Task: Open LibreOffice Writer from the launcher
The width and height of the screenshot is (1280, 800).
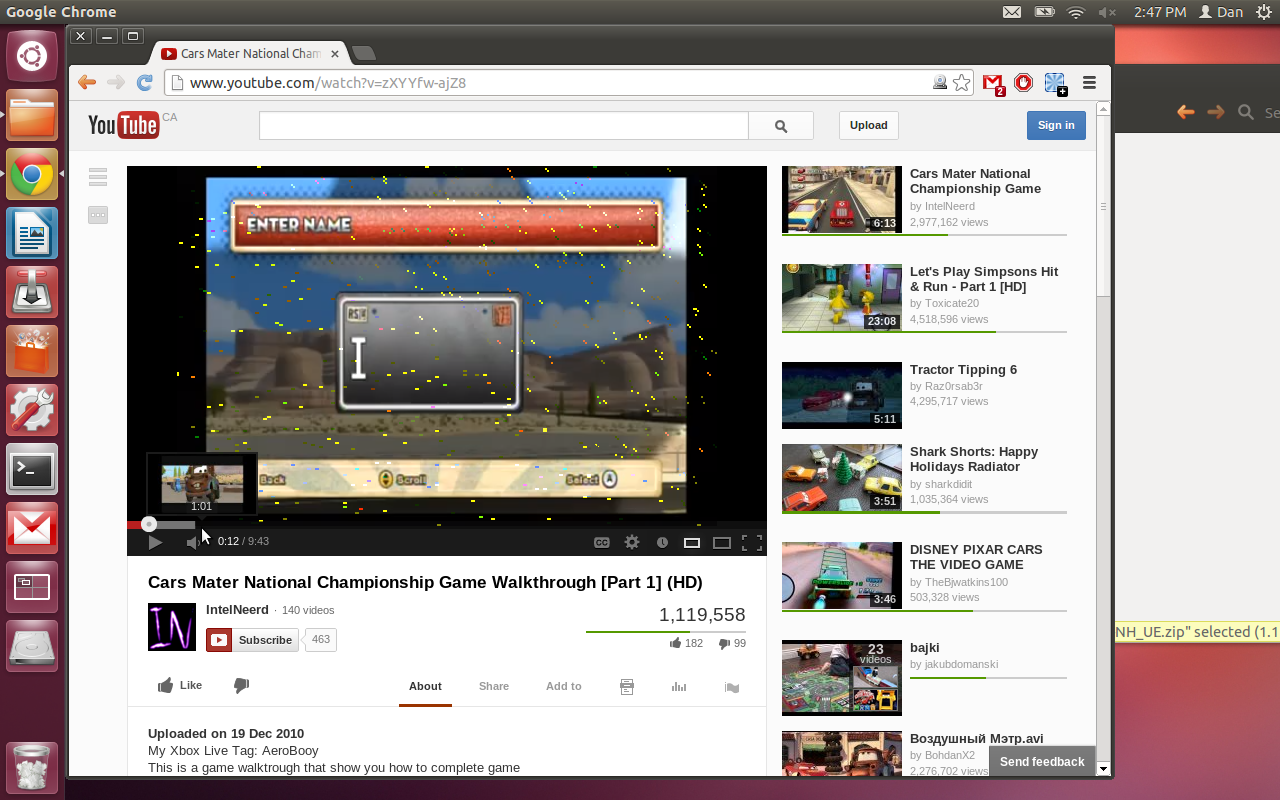Action: click(x=32, y=234)
